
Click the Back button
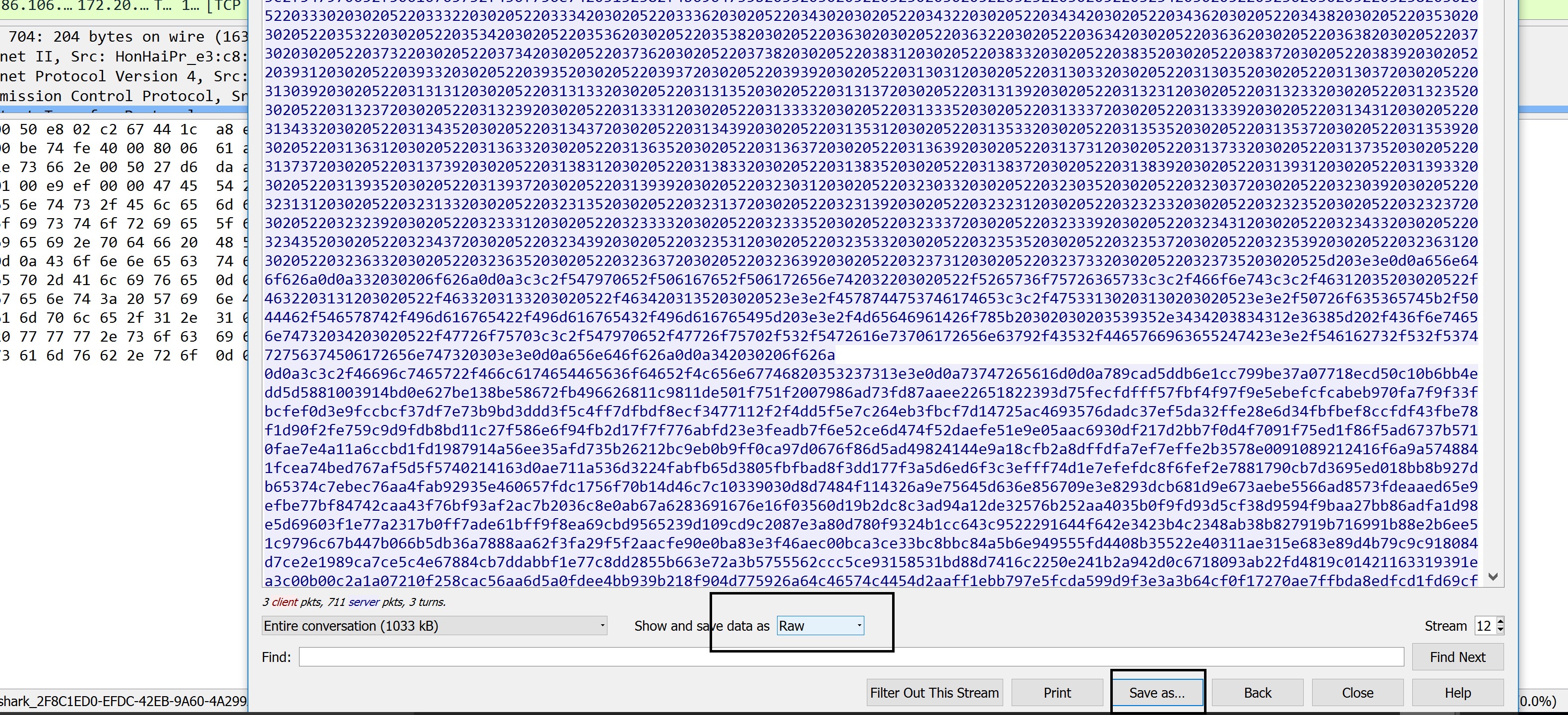click(x=1258, y=693)
